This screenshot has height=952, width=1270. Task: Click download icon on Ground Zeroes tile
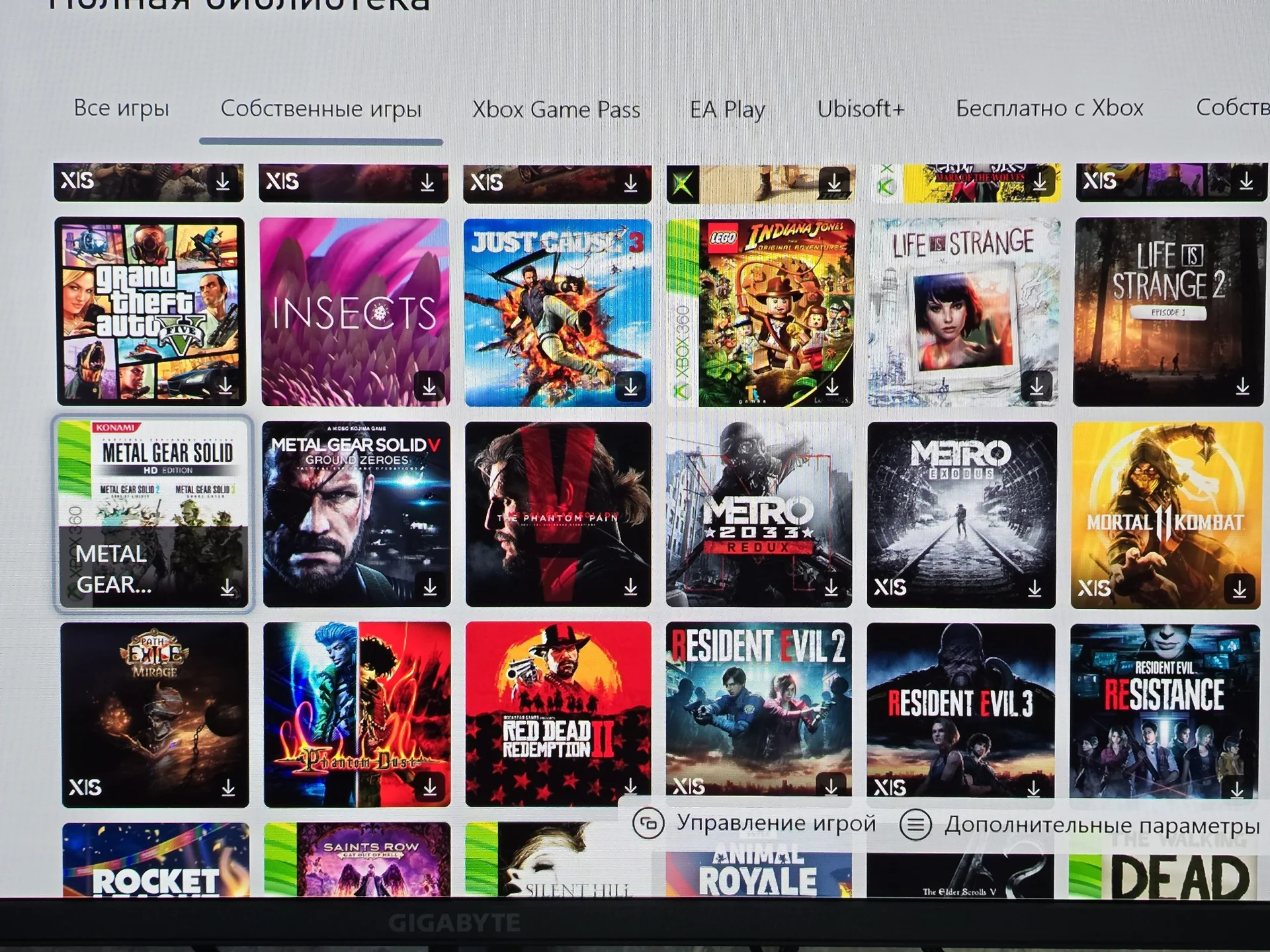tap(430, 586)
